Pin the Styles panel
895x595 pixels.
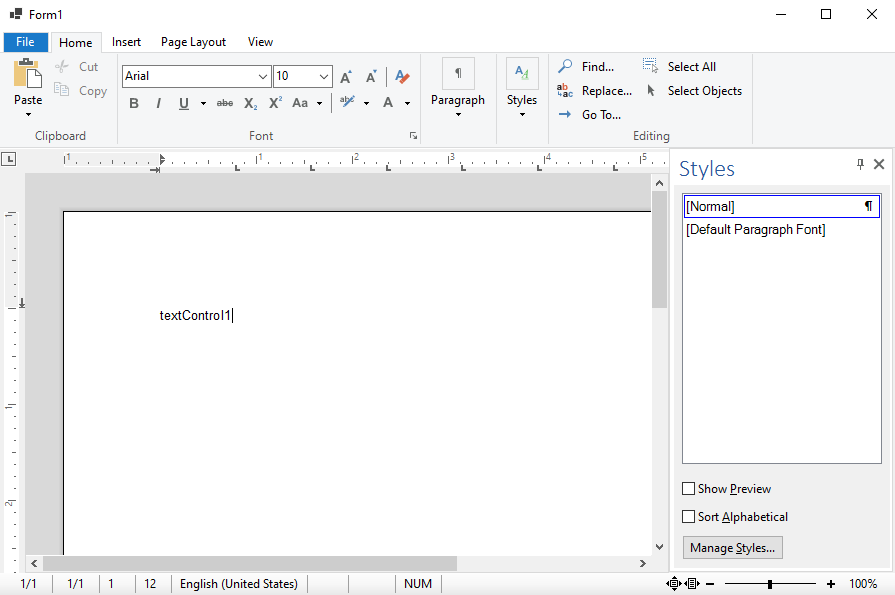[860, 164]
